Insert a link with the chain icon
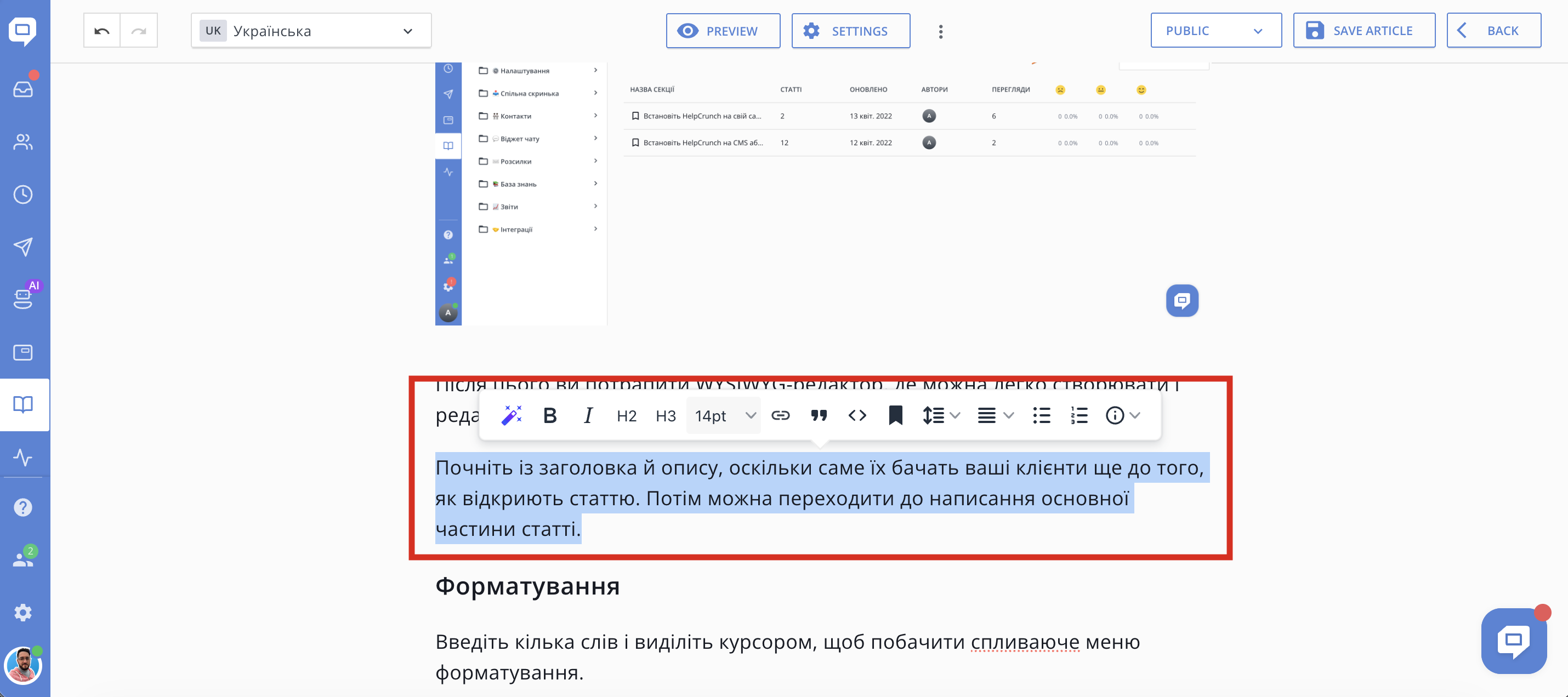 pos(780,415)
